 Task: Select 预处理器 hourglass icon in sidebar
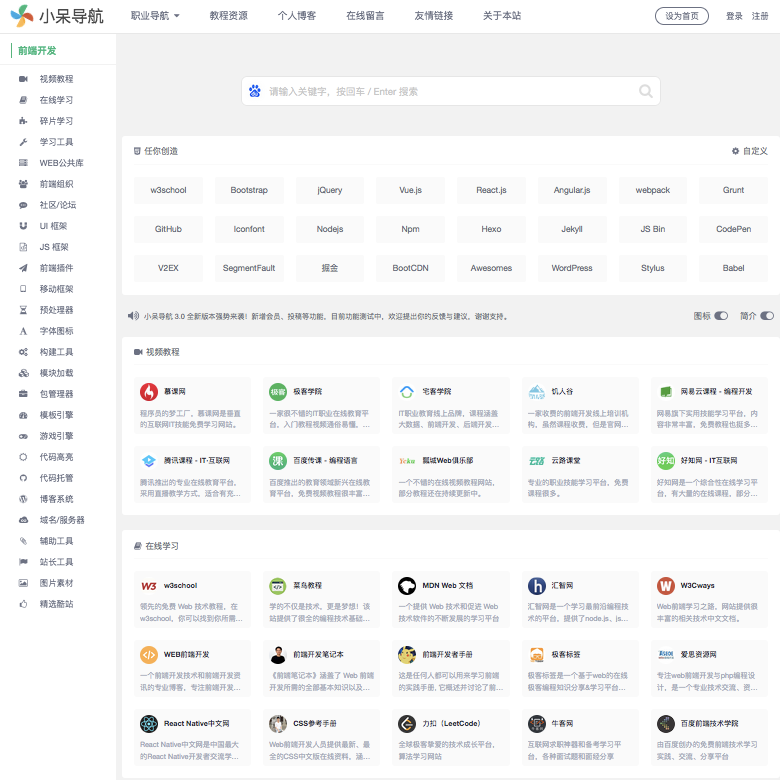click(x=23, y=310)
